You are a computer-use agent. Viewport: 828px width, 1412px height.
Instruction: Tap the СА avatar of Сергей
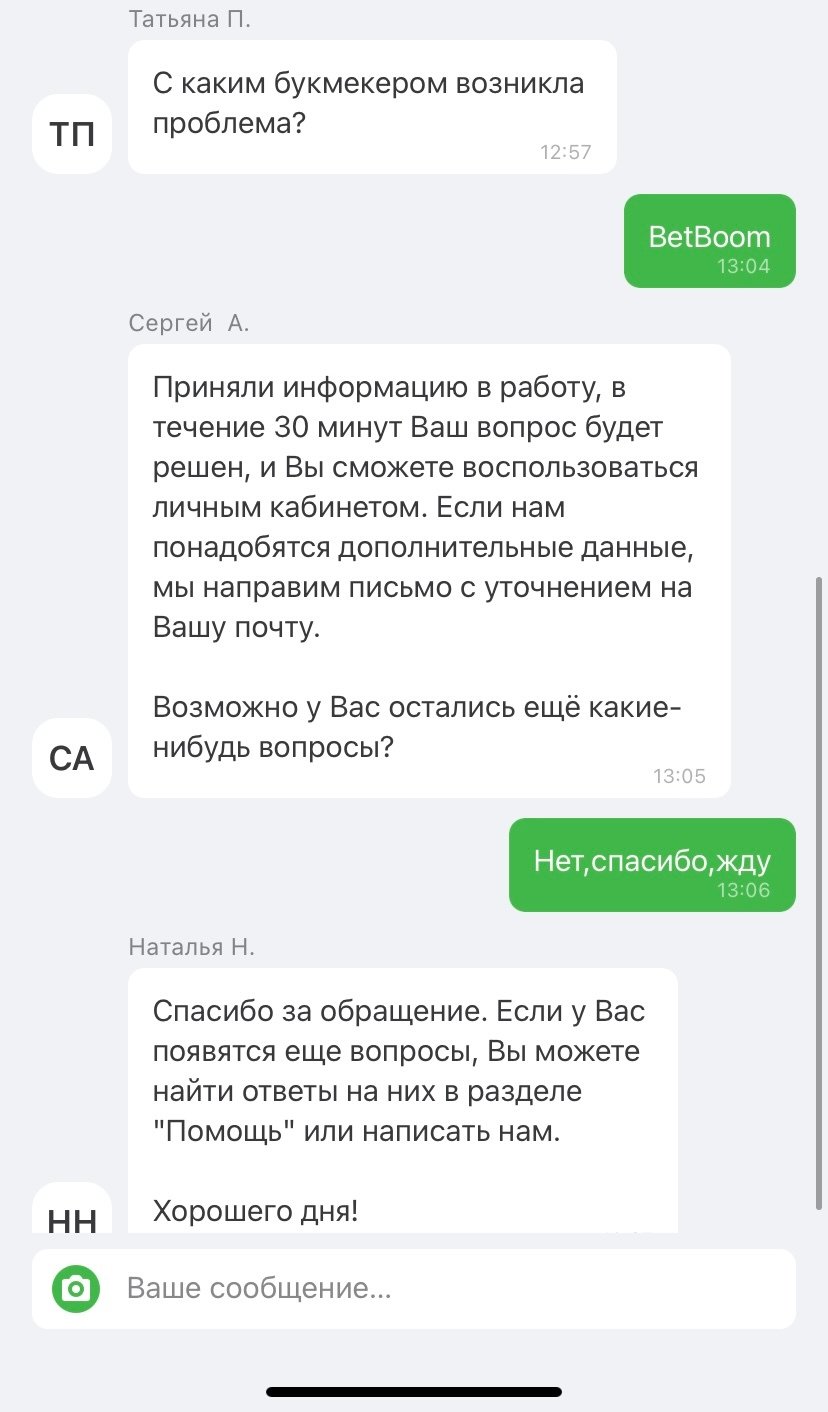[72, 758]
